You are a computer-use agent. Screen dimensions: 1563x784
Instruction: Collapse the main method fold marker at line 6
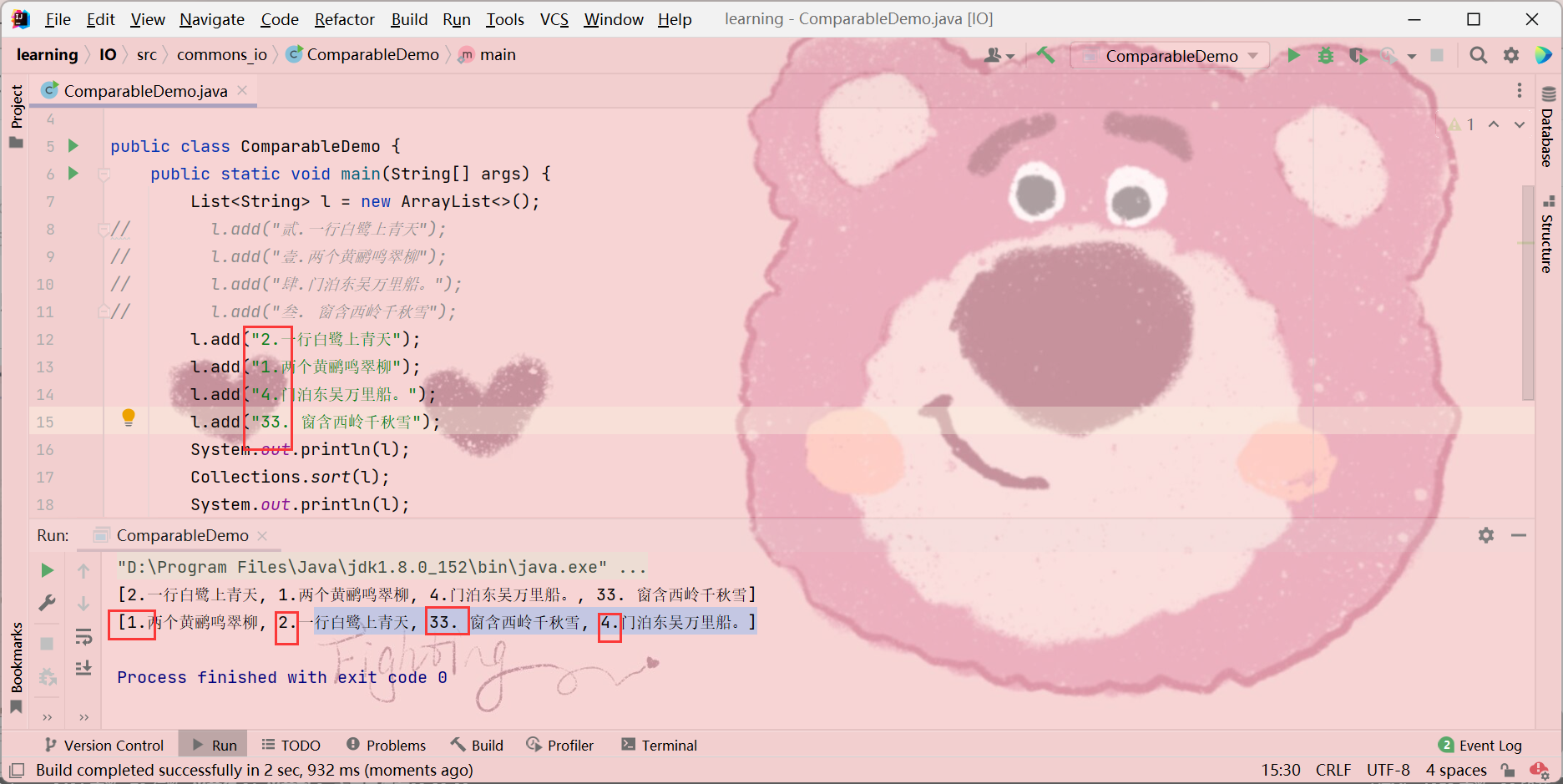tap(104, 175)
